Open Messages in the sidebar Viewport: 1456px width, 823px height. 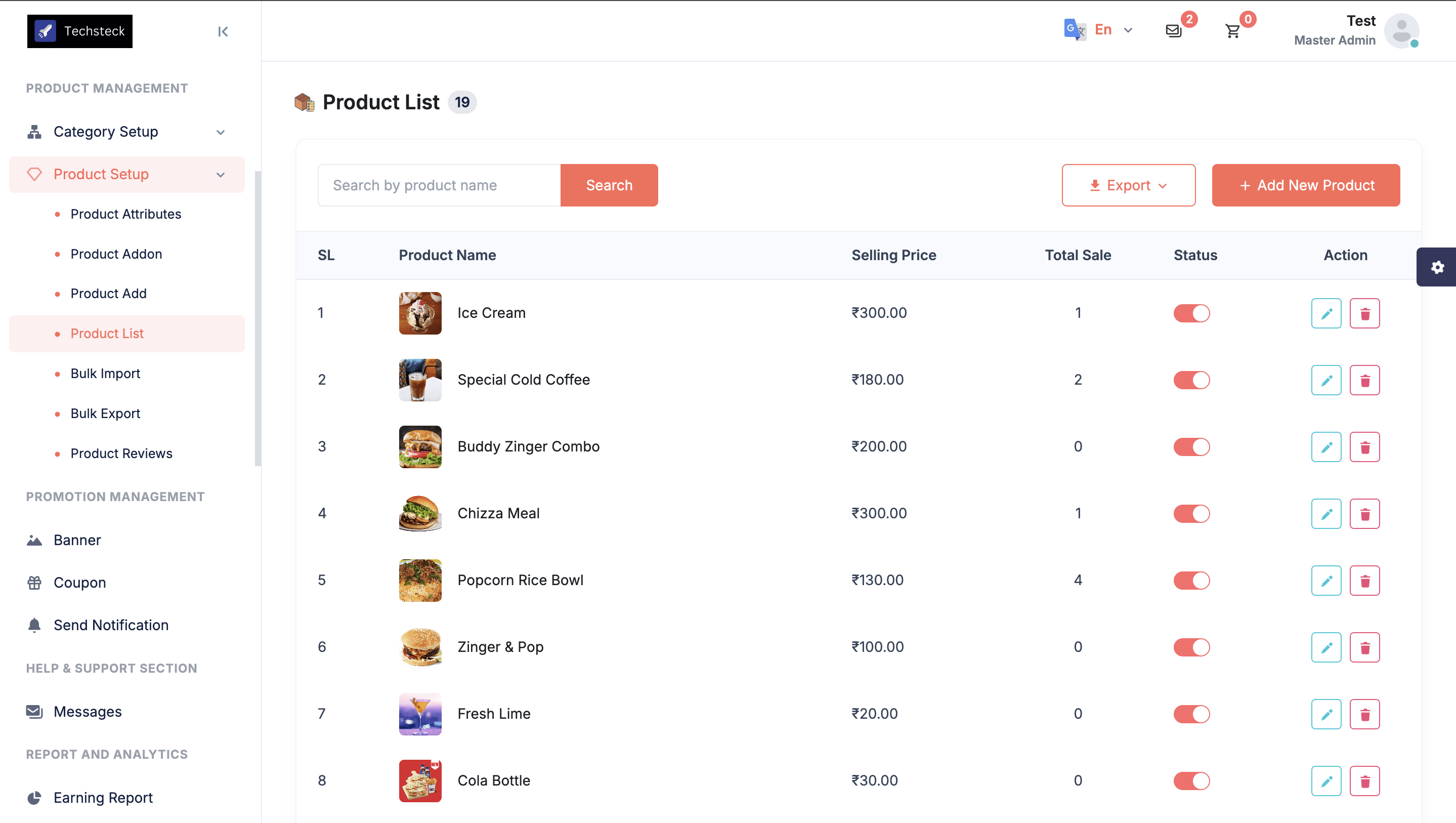[x=87, y=712]
